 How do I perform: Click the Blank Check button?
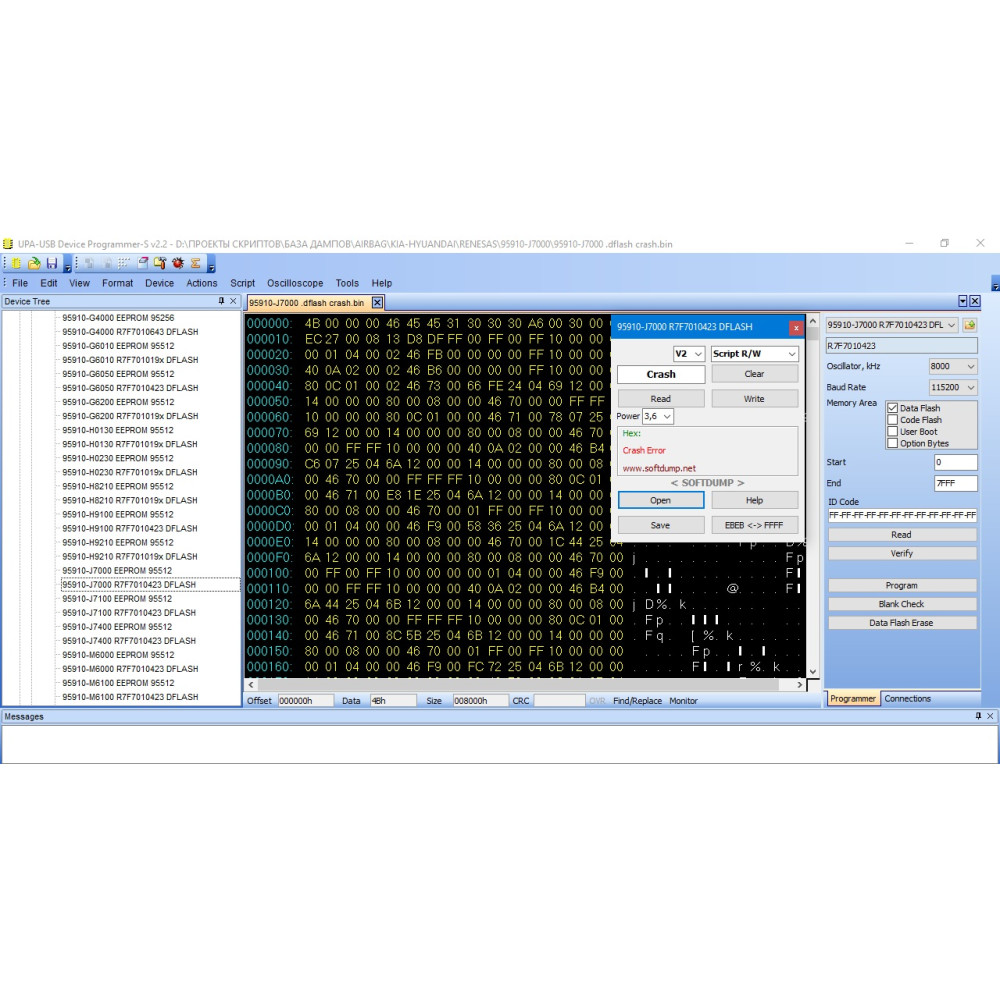(902, 604)
